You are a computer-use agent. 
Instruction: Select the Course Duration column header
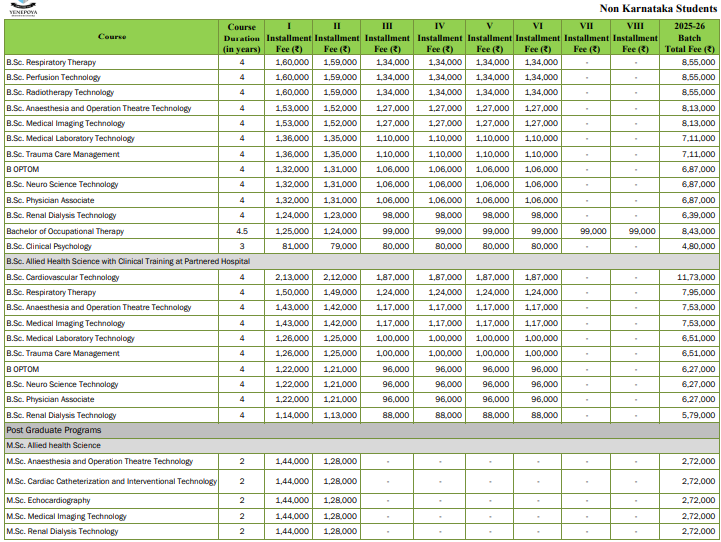(241, 37)
